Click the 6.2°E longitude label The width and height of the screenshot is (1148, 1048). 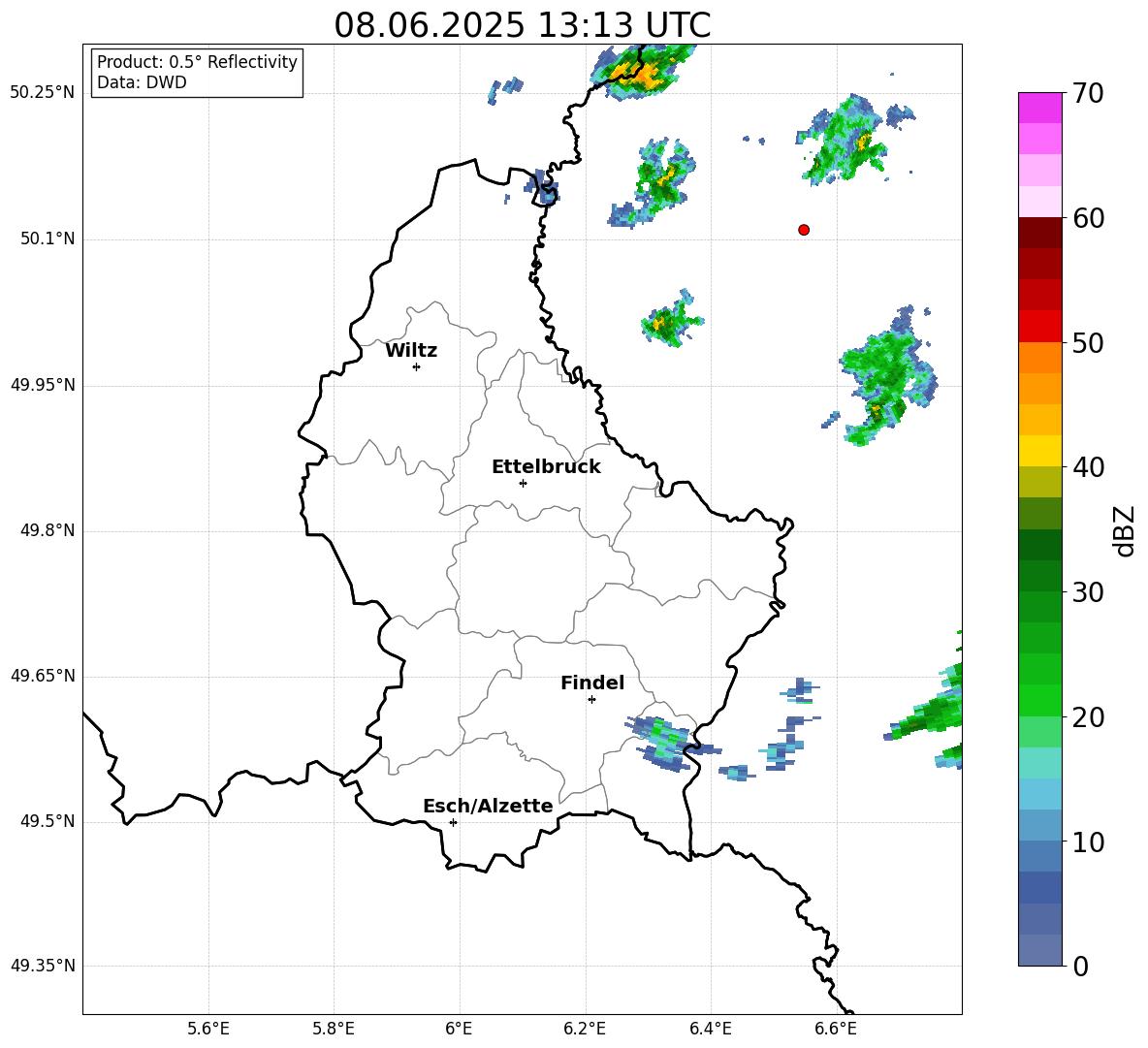tap(585, 1029)
